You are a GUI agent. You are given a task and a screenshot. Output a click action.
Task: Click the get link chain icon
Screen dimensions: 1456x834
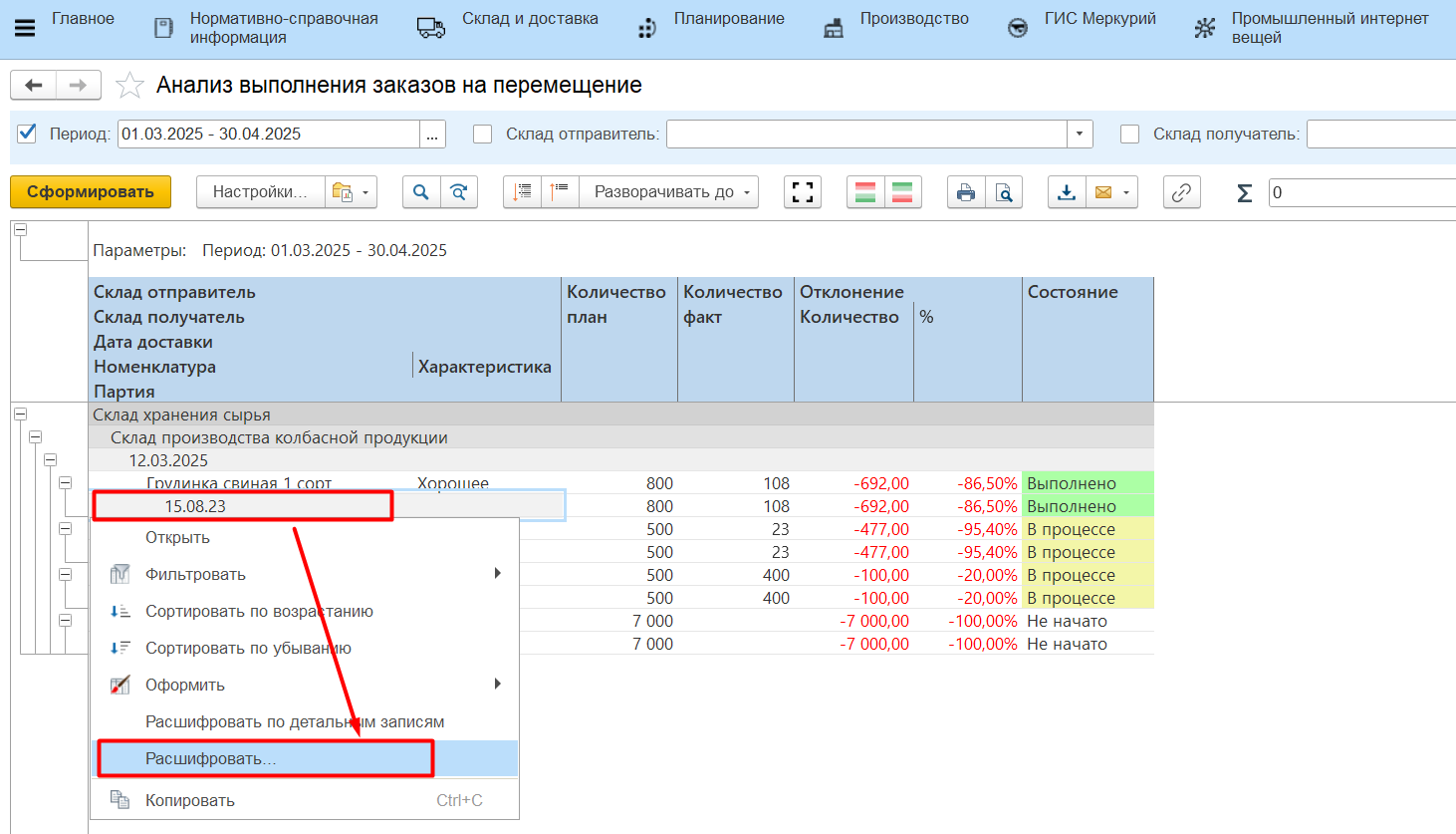pyautogui.click(x=1181, y=192)
